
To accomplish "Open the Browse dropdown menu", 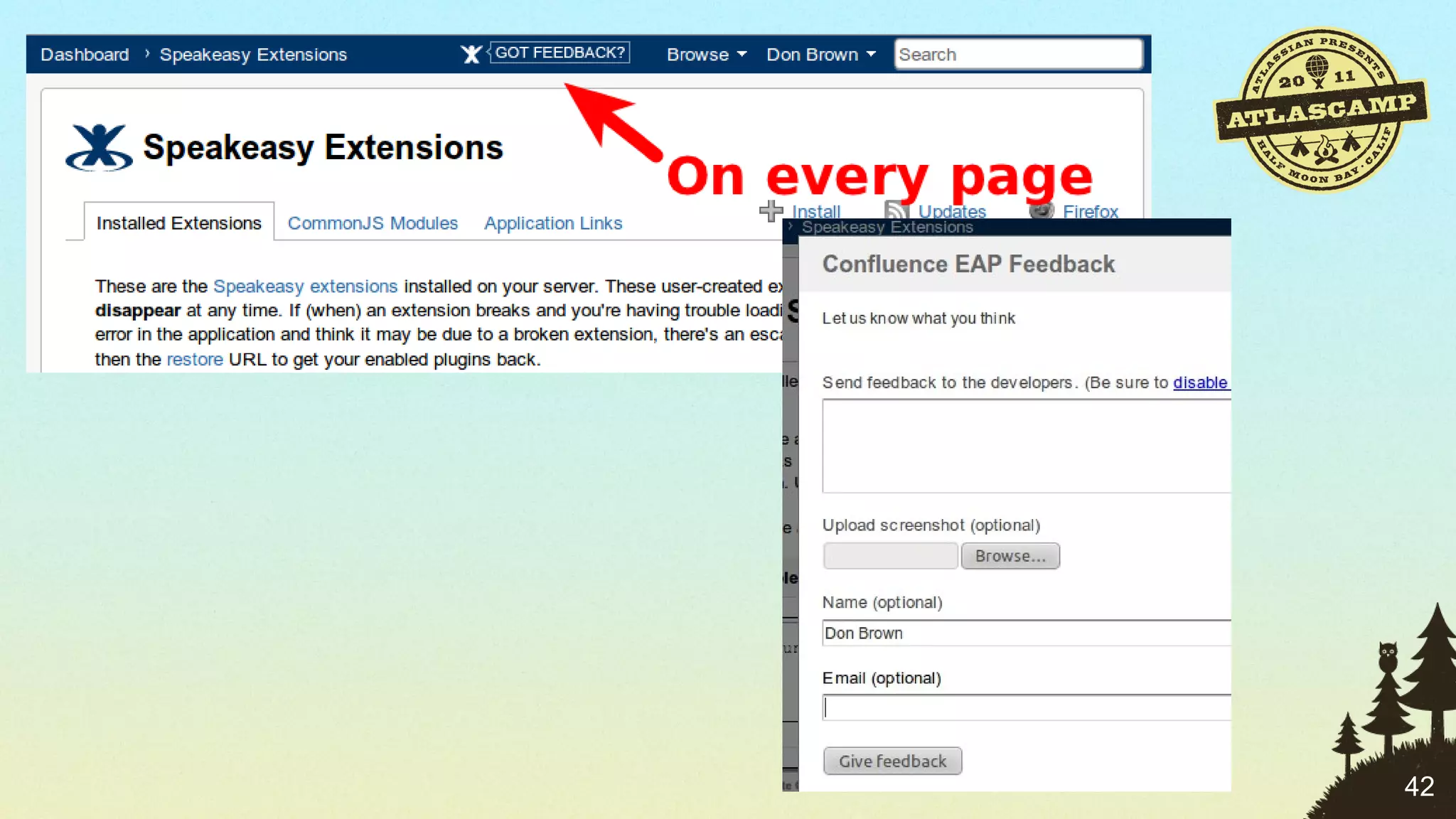I will pos(706,55).
